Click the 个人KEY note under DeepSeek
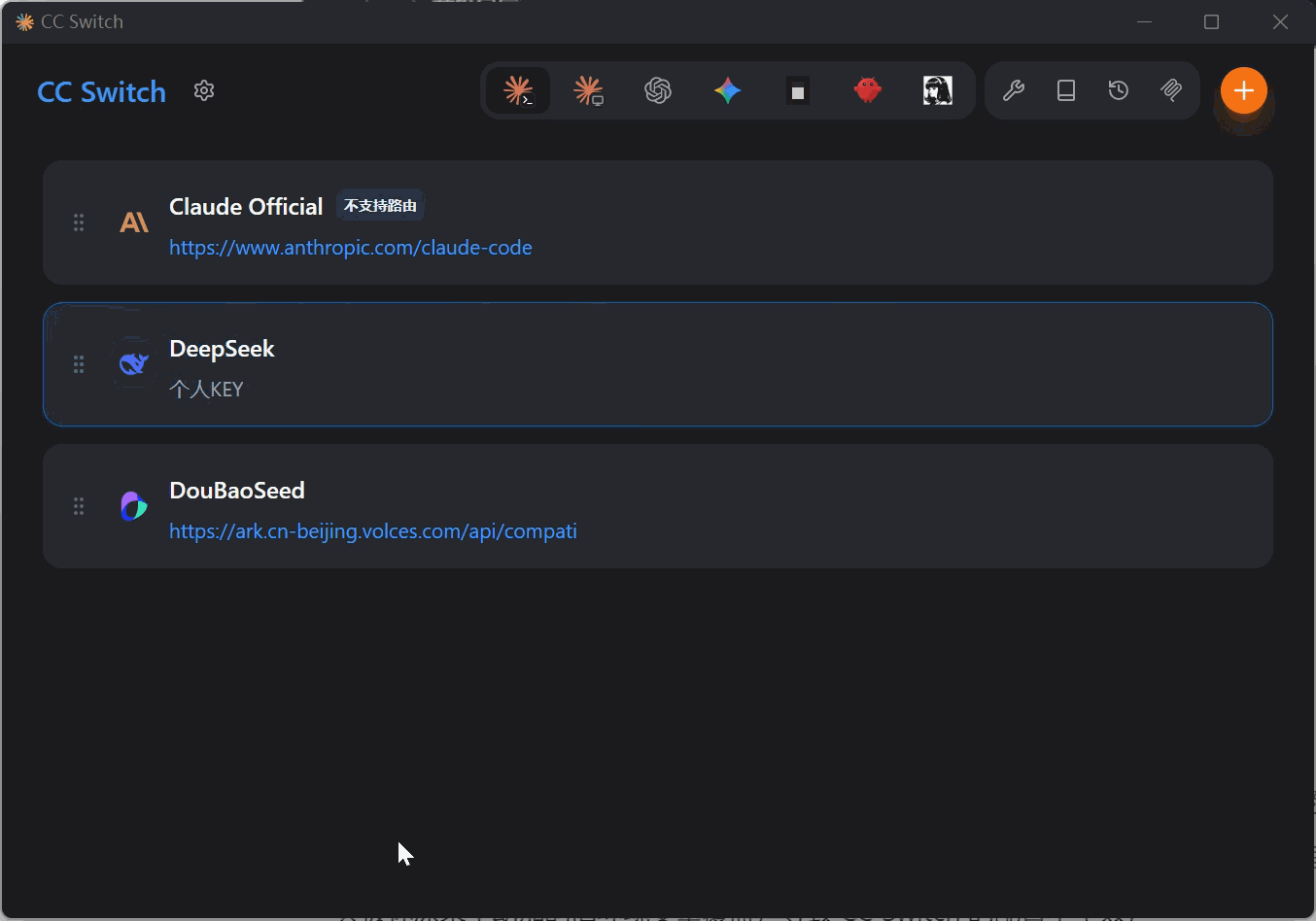 (206, 390)
